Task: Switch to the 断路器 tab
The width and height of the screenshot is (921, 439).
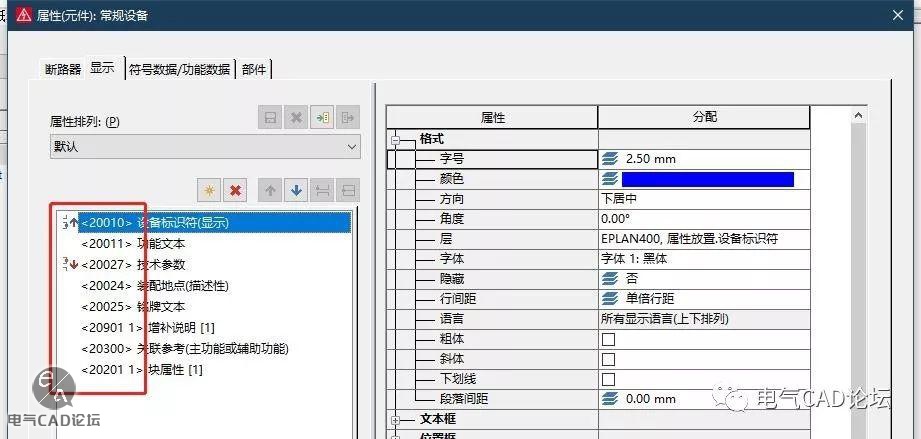Action: (x=62, y=69)
